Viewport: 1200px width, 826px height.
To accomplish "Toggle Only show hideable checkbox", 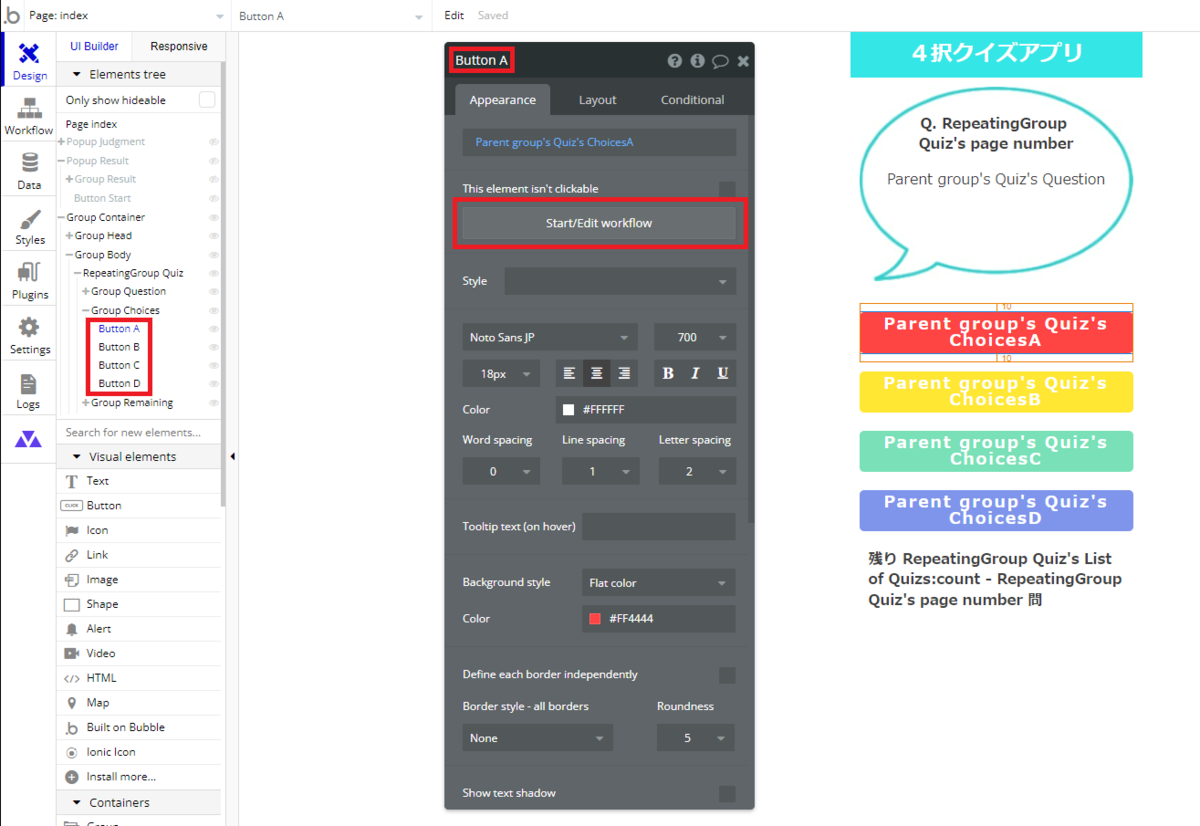I will pyautogui.click(x=207, y=100).
